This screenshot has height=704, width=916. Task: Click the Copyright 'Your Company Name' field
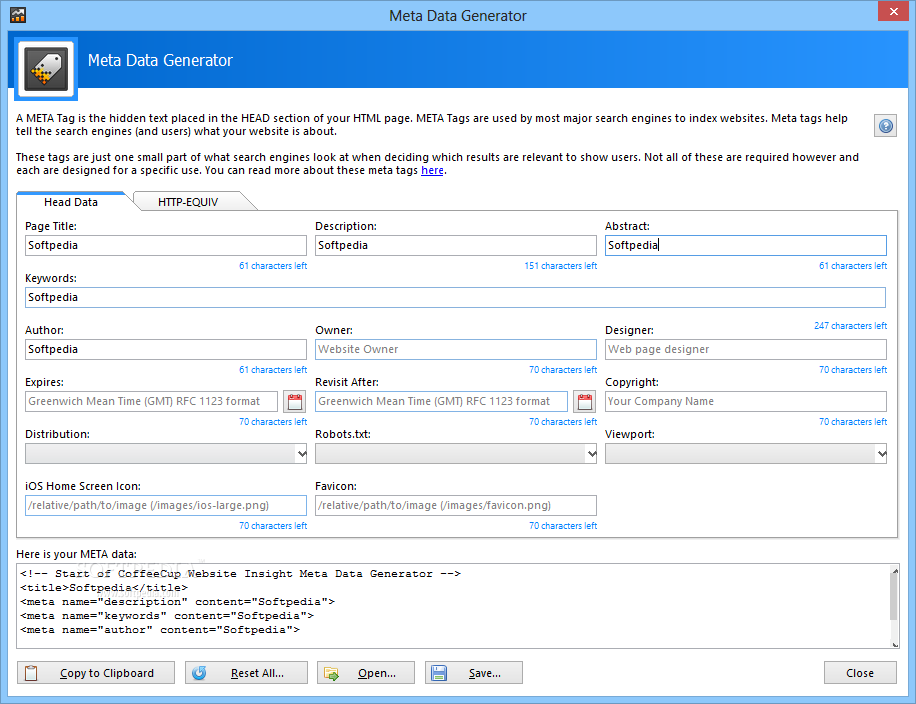(x=745, y=401)
